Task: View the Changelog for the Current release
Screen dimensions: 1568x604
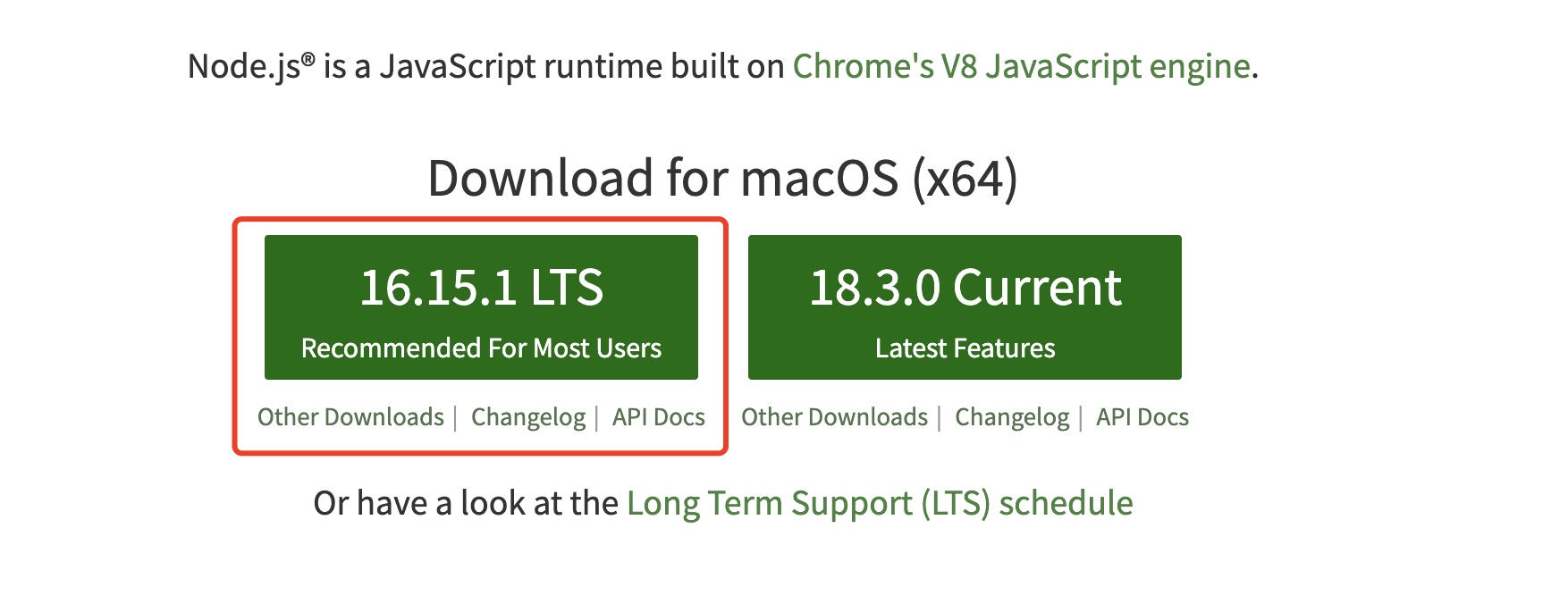Action: pyautogui.click(x=1011, y=417)
